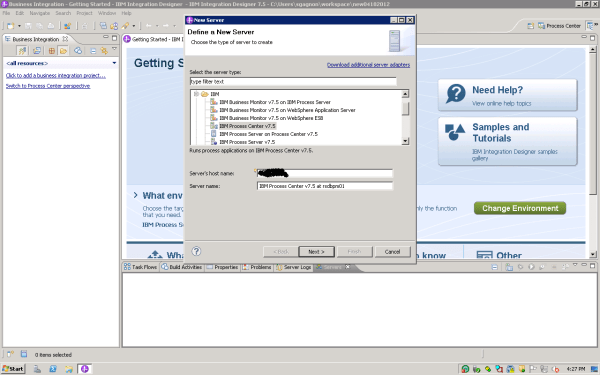The image size is (600, 375).
Task: Click the publish icon in Servers view toolbar
Action: pos(509,267)
